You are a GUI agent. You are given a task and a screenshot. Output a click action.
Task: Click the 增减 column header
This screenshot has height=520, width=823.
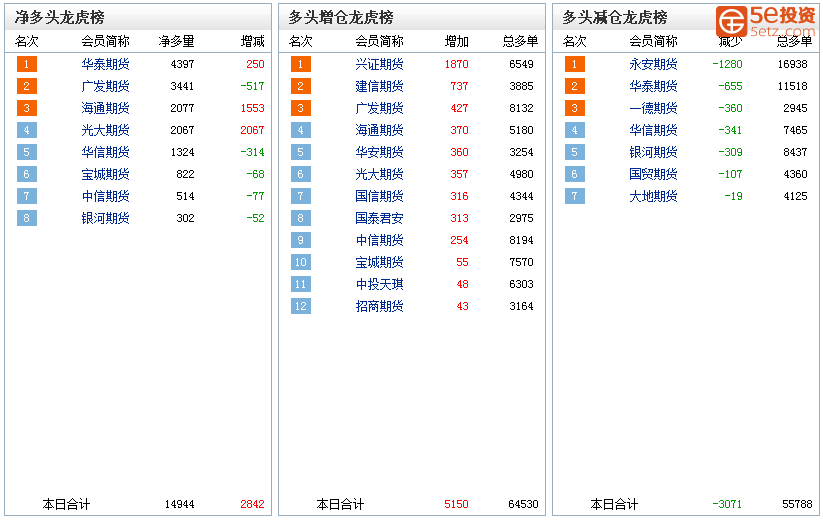tap(252, 41)
